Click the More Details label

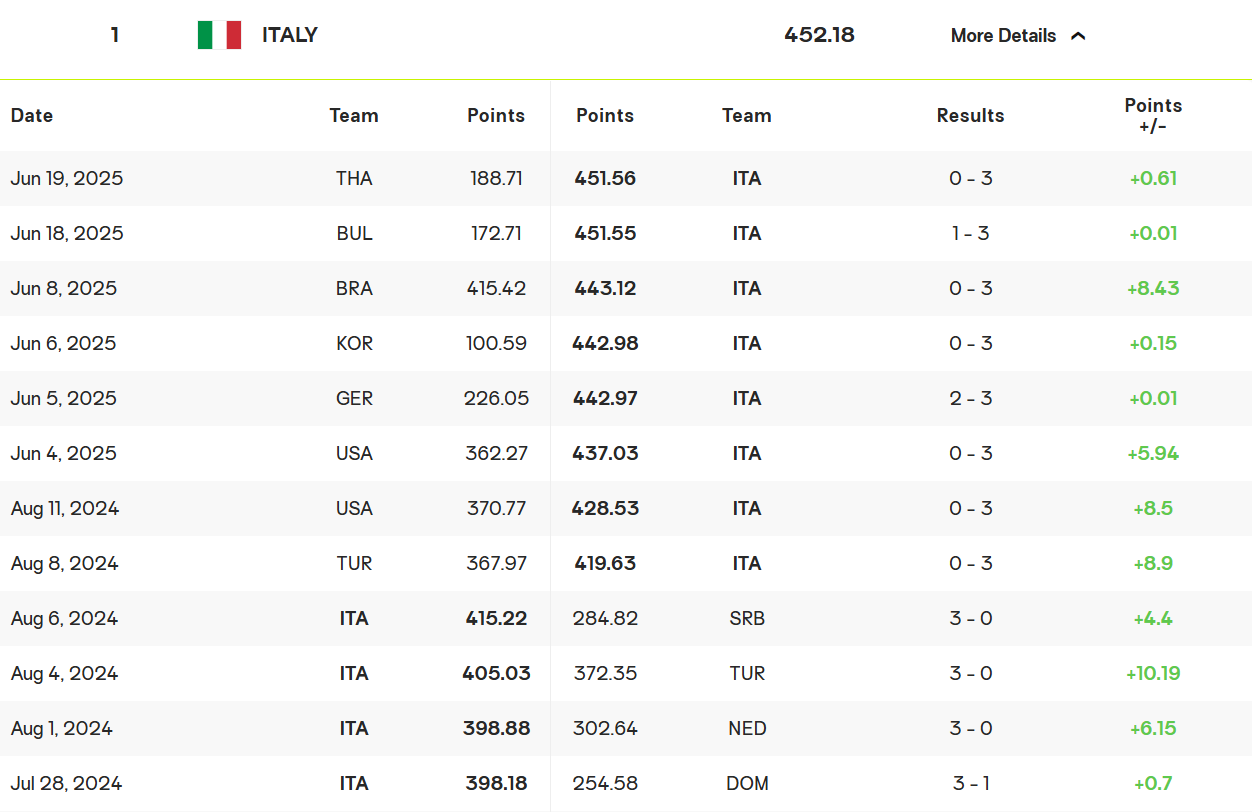pos(1003,36)
